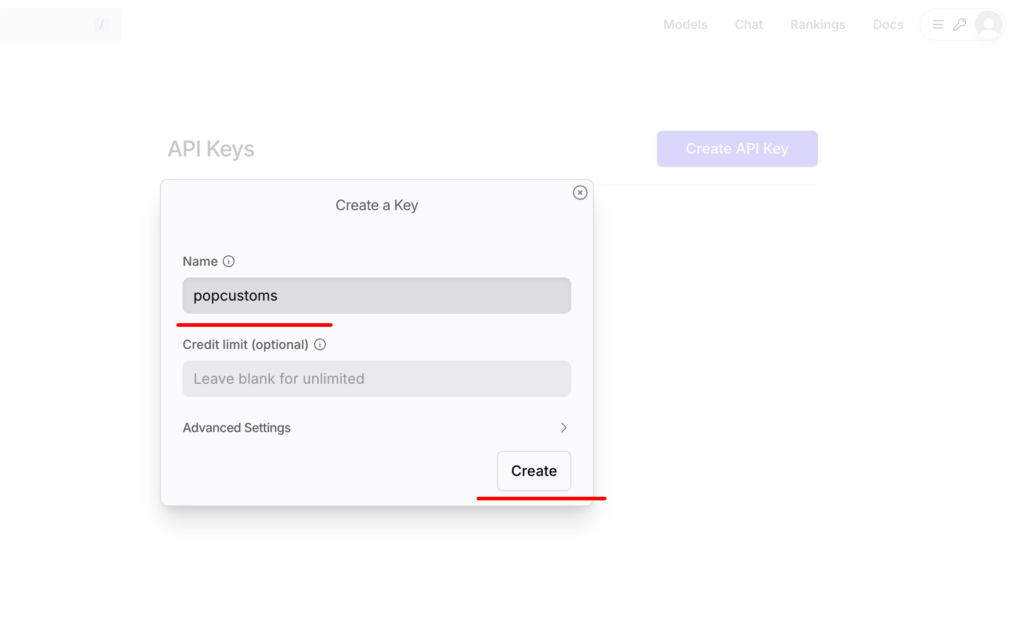
Task: Expand the Advanced Settings chevron arrow
Action: (x=564, y=428)
